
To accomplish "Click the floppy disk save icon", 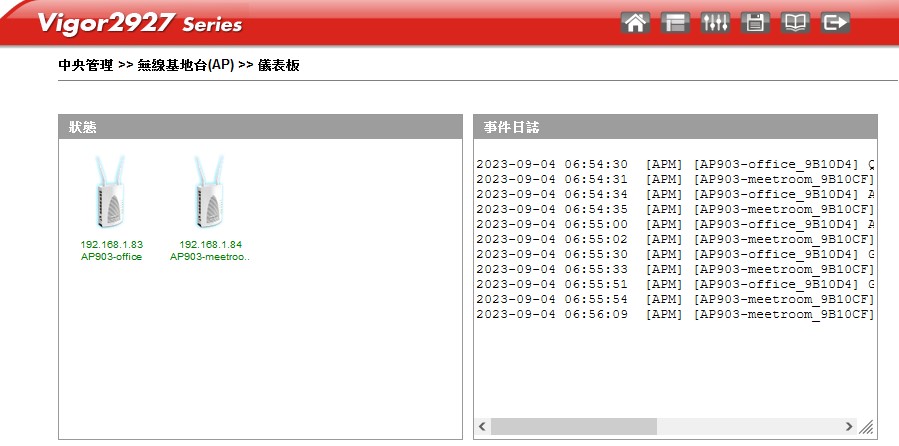I will pyautogui.click(x=755, y=23).
